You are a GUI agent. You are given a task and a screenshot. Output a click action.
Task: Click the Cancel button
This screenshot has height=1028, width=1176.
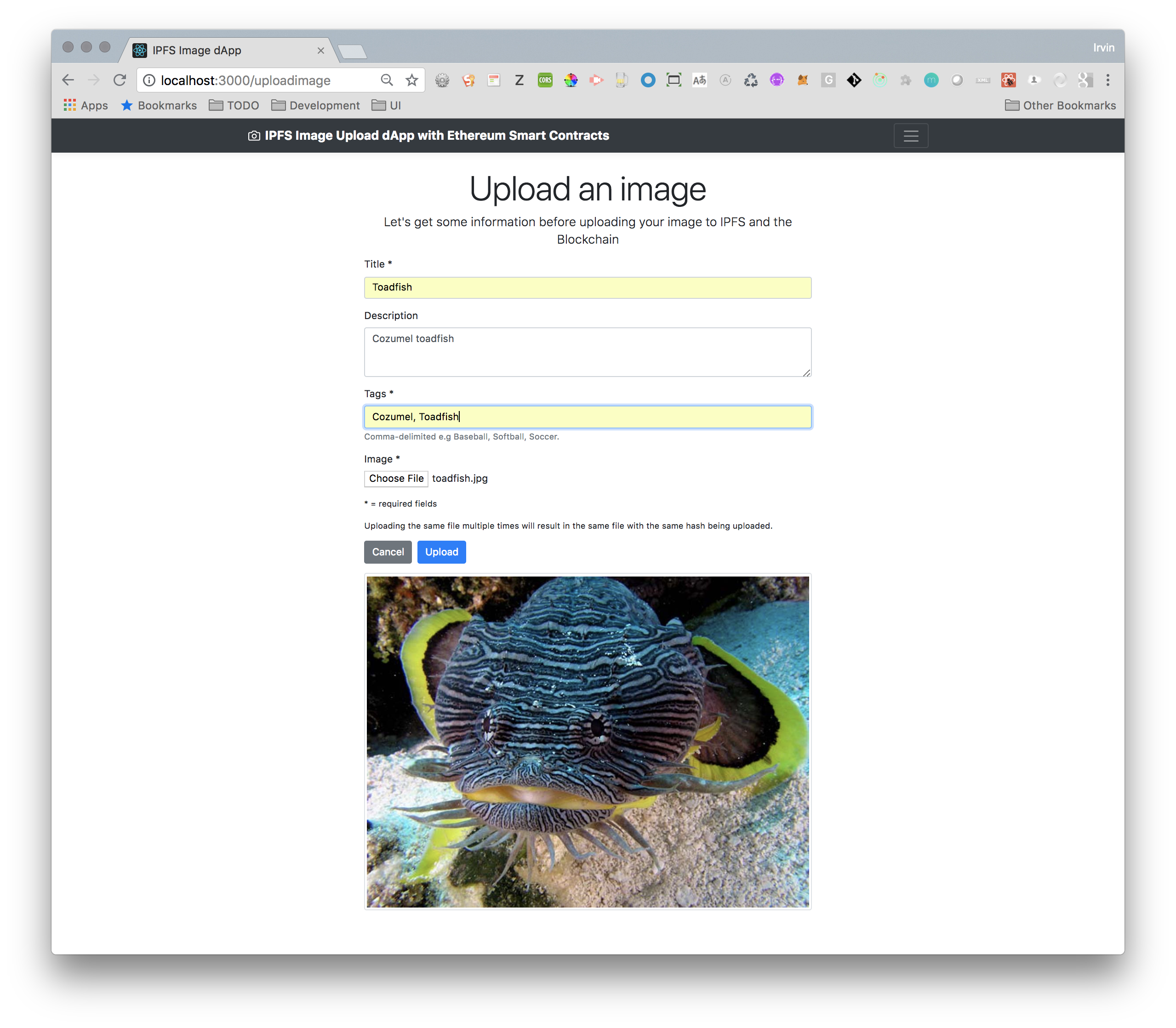pos(387,552)
